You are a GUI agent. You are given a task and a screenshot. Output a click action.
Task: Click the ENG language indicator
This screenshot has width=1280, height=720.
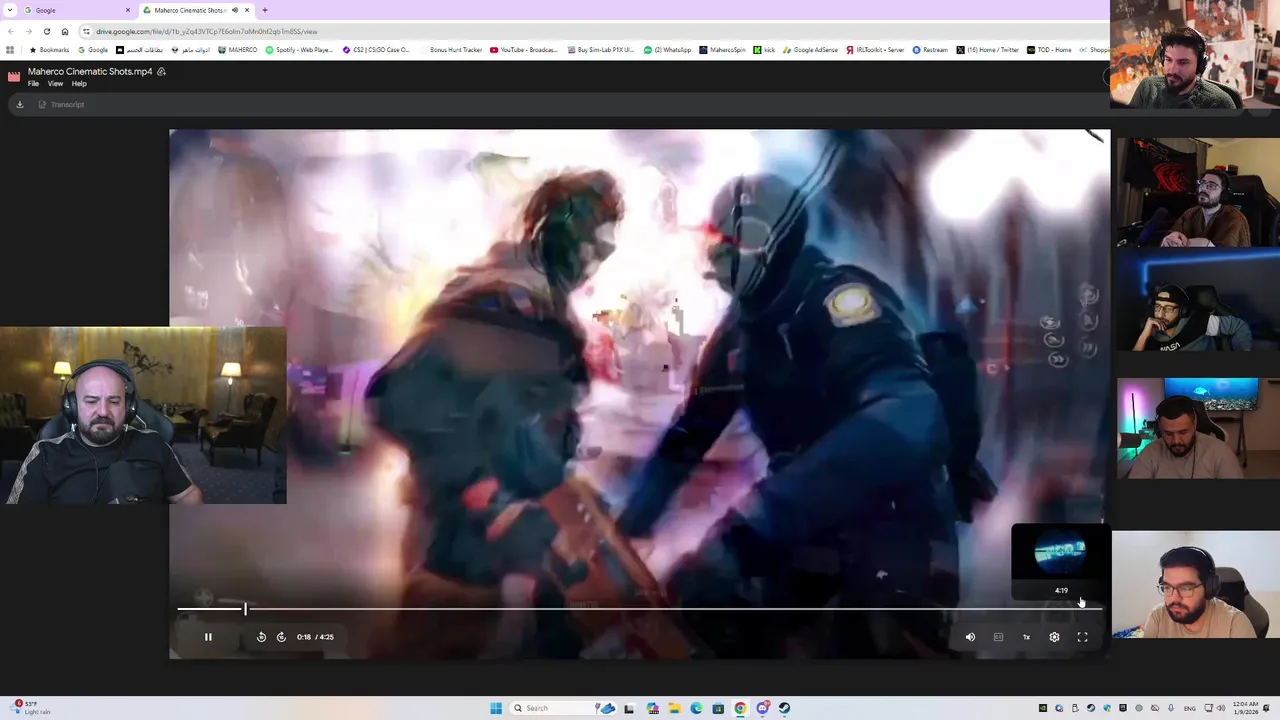click(x=1190, y=708)
